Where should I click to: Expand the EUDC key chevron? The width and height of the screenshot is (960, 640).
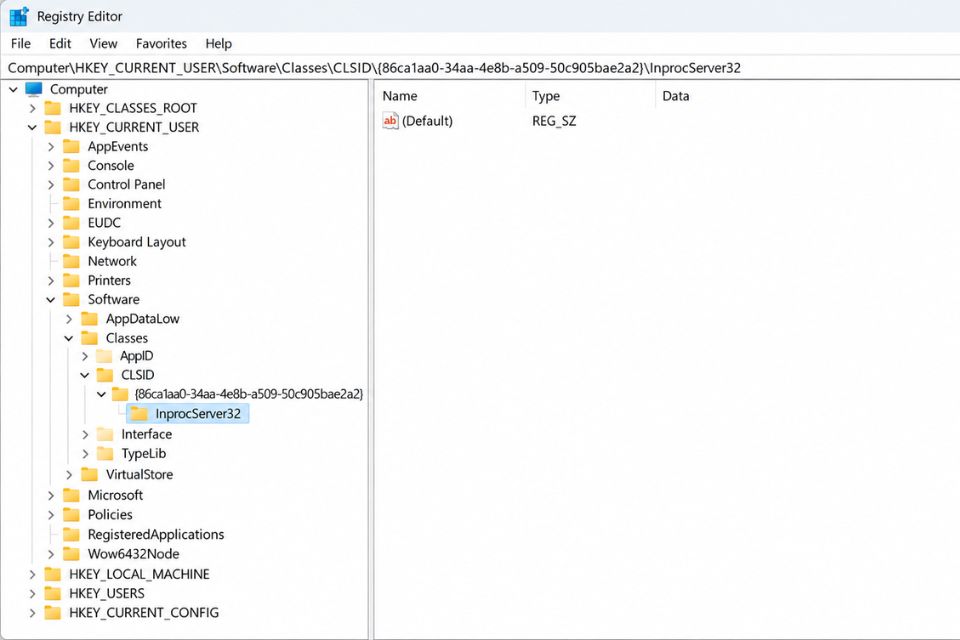[x=51, y=223]
